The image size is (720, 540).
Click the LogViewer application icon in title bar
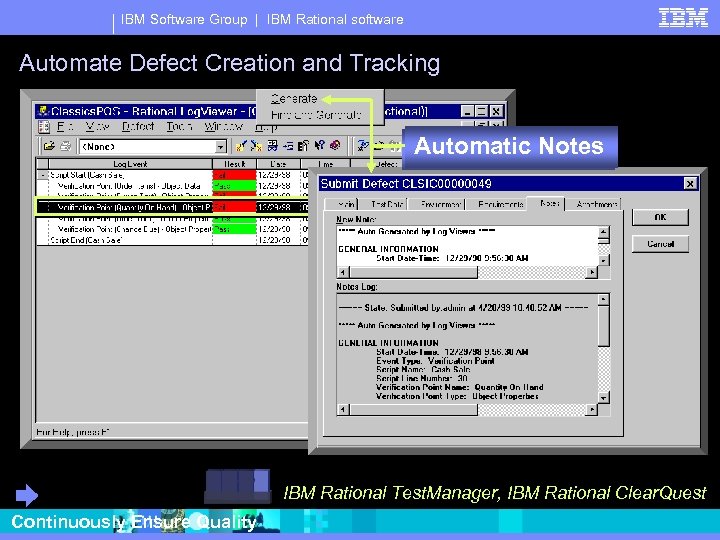click(44, 111)
